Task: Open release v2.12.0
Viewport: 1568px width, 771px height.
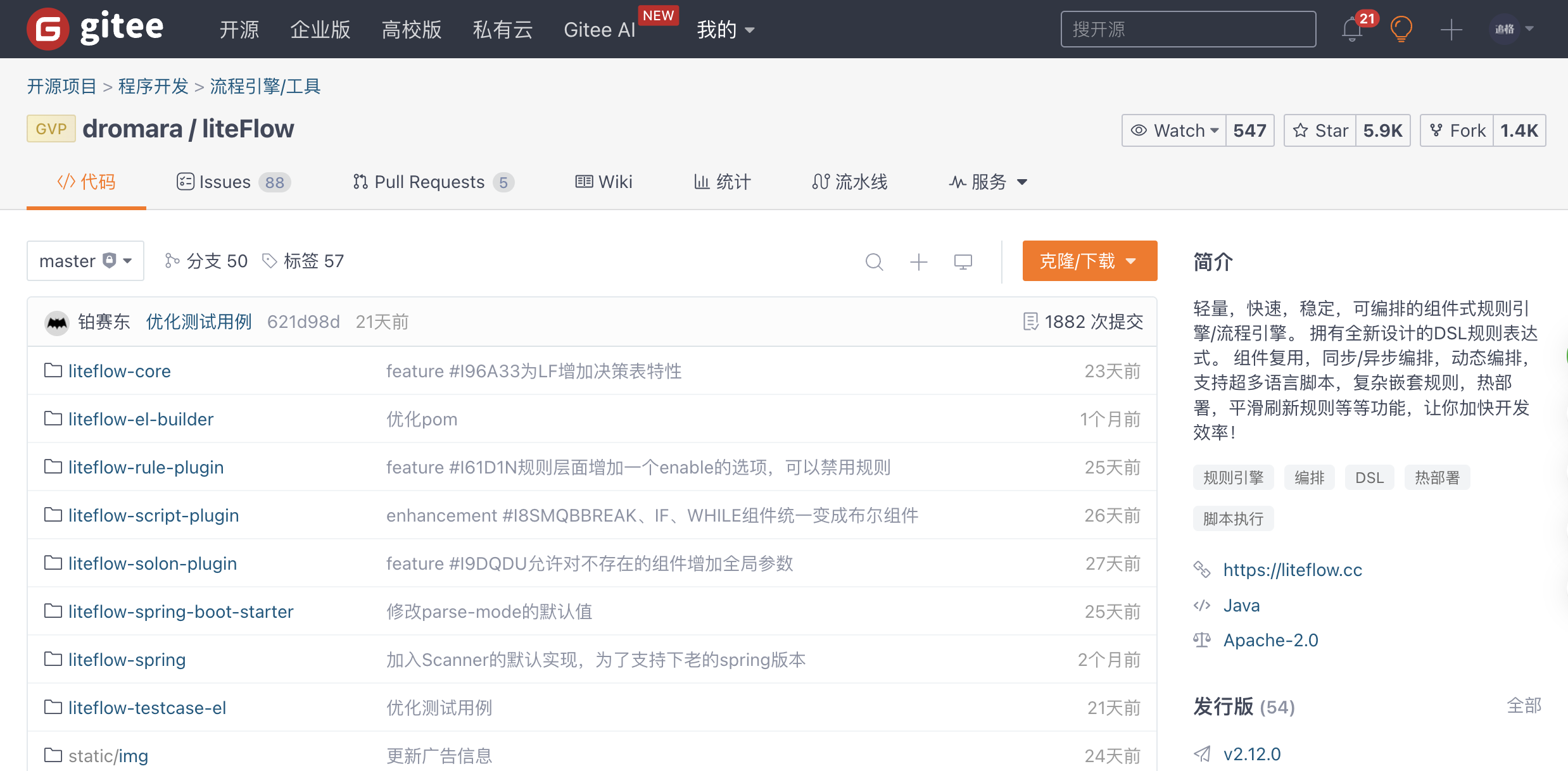Action: [x=1252, y=754]
